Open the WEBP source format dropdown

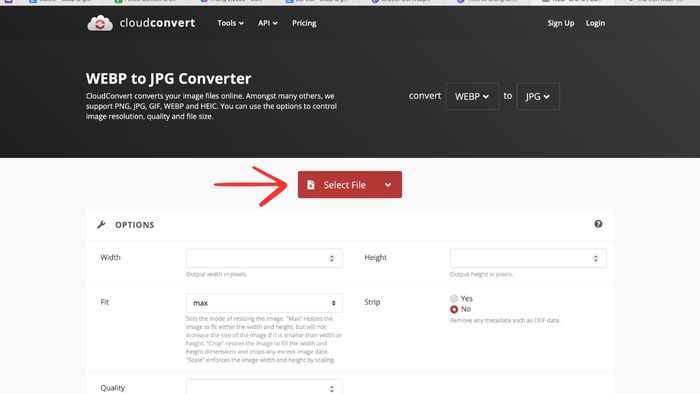pyautogui.click(x=472, y=96)
